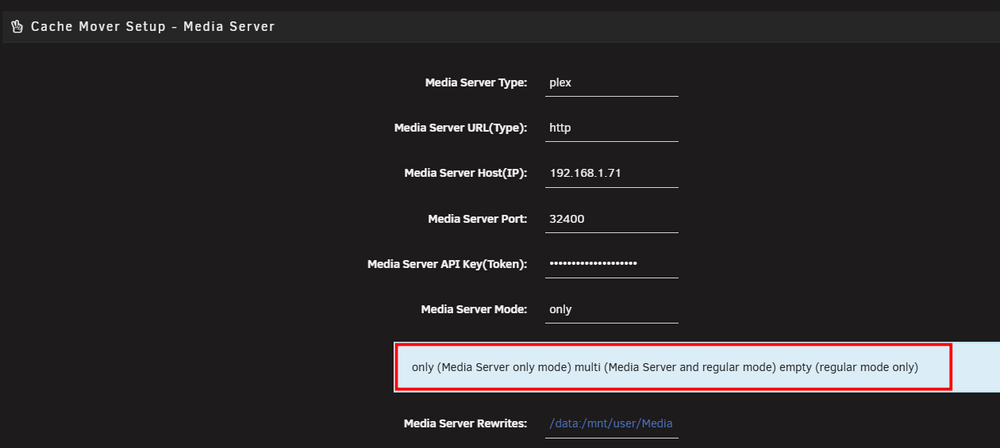Click the Media Server API Key(Token) label

[x=447, y=264]
